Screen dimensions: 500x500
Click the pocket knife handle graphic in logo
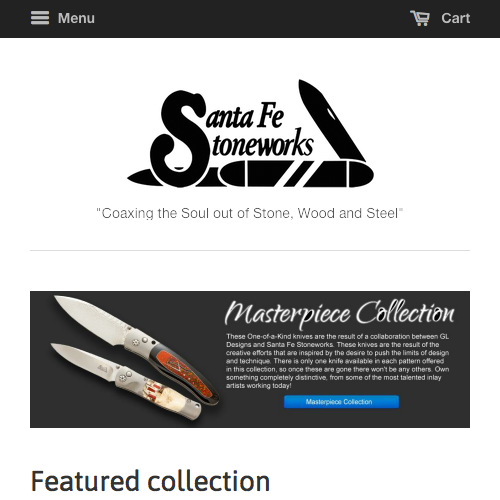[250, 174]
